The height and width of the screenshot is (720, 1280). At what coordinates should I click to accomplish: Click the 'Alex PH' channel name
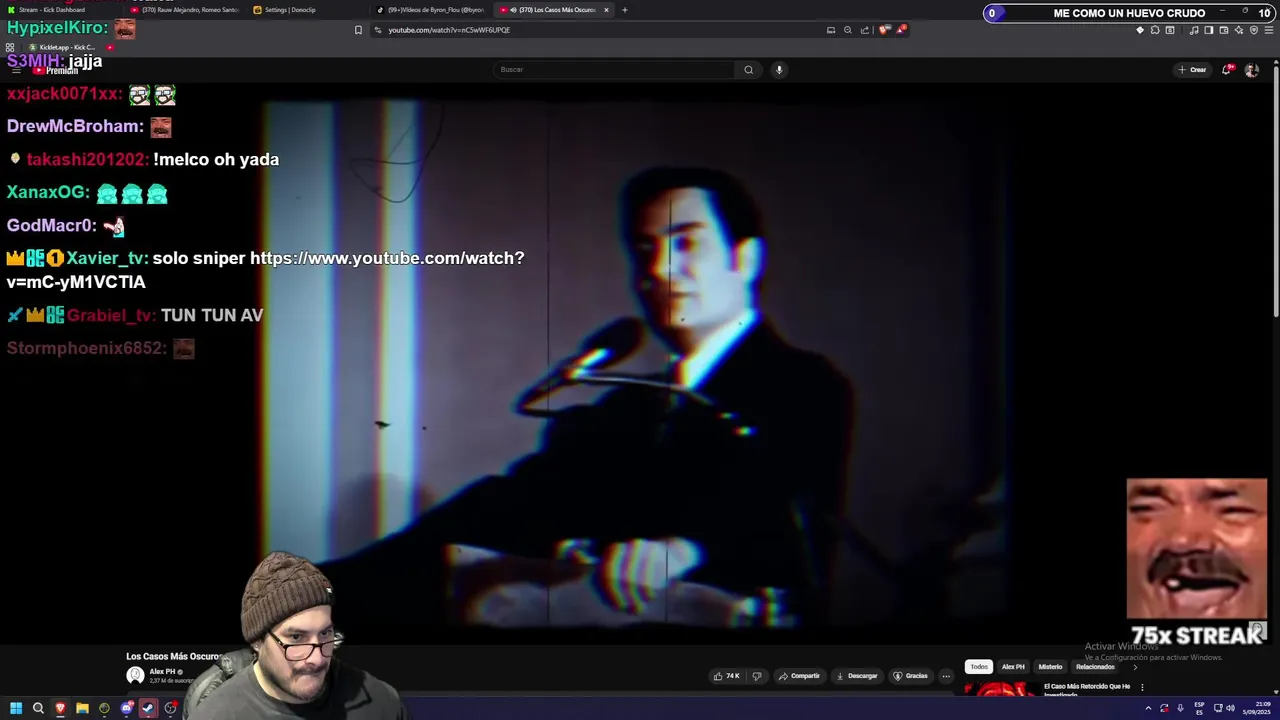pyautogui.click(x=162, y=672)
